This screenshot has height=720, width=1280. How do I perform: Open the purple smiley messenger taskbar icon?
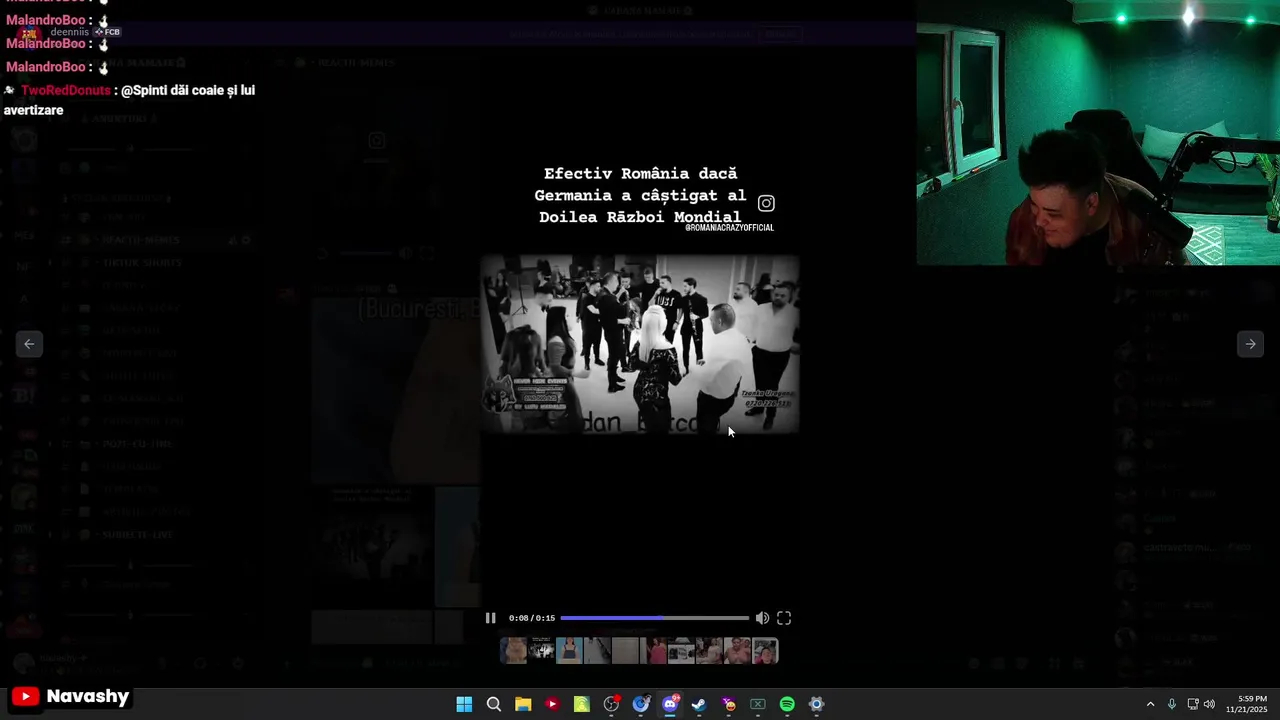(x=728, y=704)
